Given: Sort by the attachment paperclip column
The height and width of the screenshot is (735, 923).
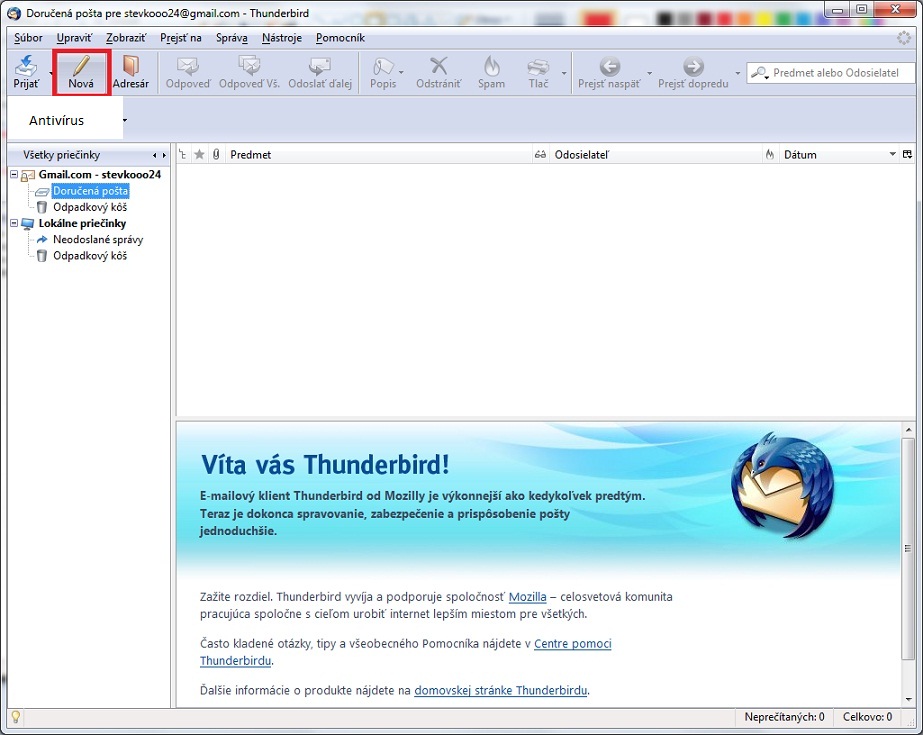Looking at the screenshot, I should [x=216, y=155].
